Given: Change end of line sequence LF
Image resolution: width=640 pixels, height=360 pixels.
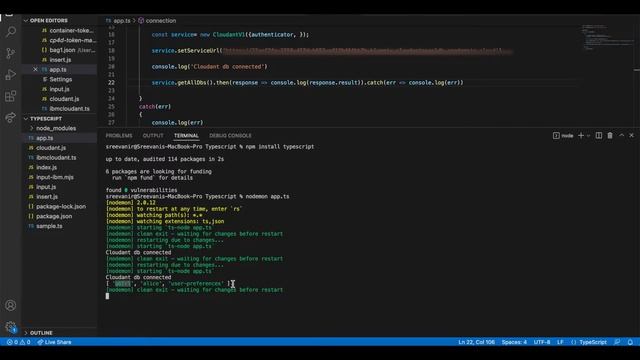Looking at the screenshot, I should pyautogui.click(x=560, y=342).
